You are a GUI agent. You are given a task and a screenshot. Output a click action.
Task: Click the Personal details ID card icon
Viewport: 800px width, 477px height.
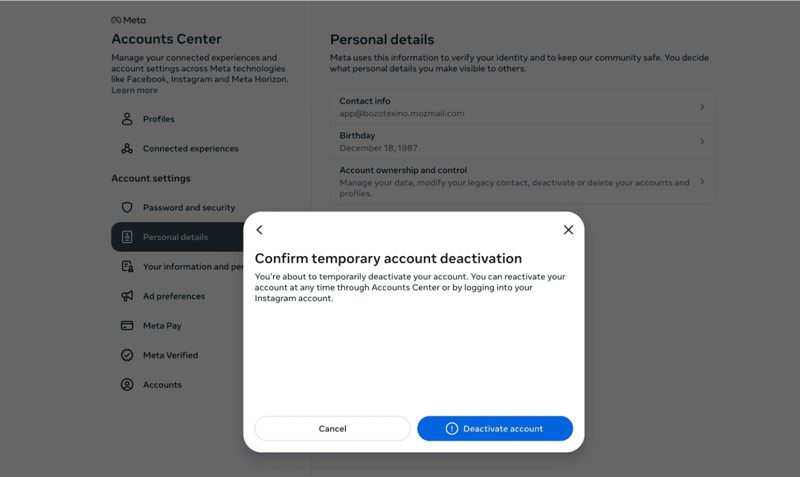(127, 237)
